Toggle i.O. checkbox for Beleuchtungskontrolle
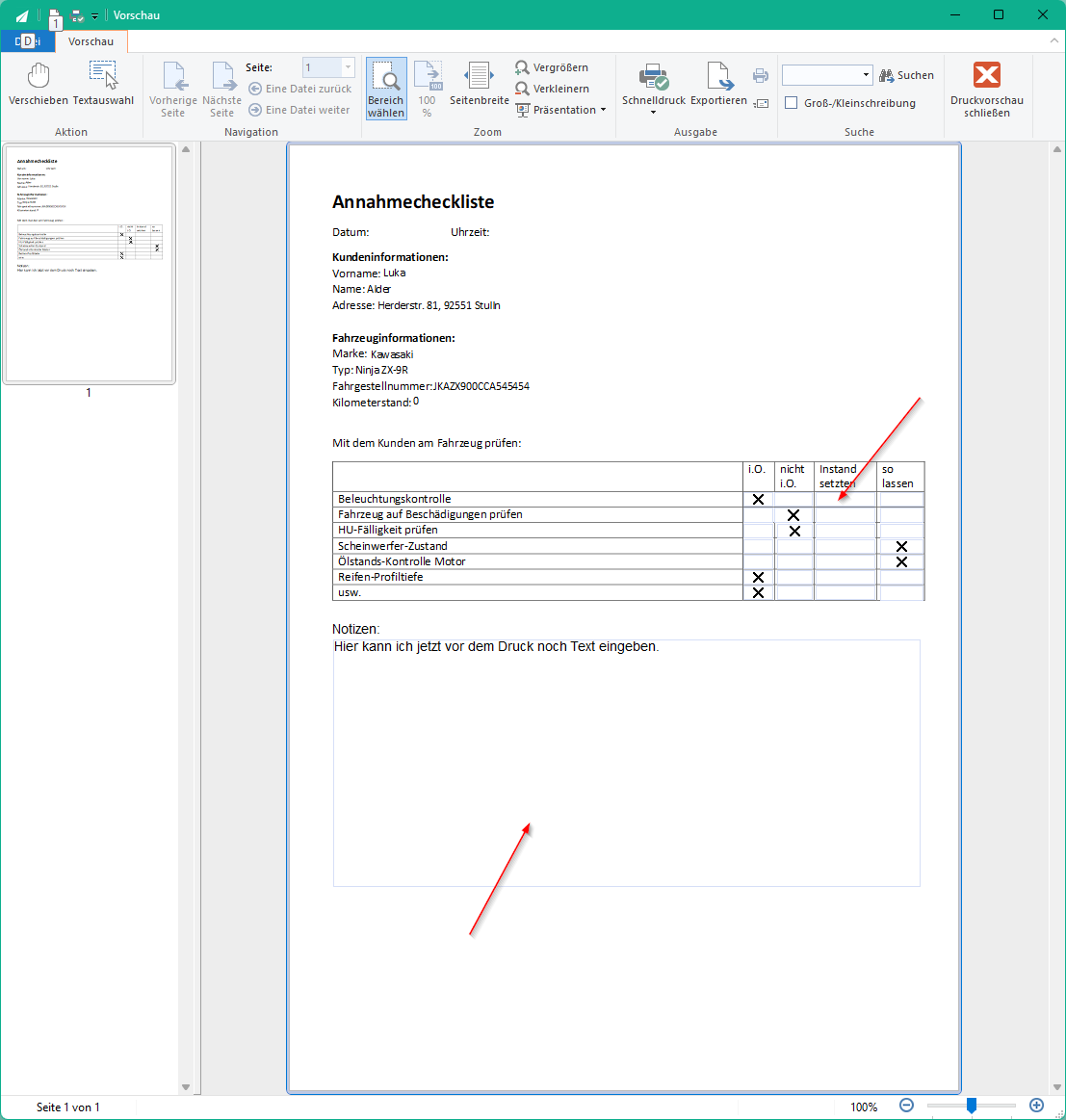 (758, 499)
